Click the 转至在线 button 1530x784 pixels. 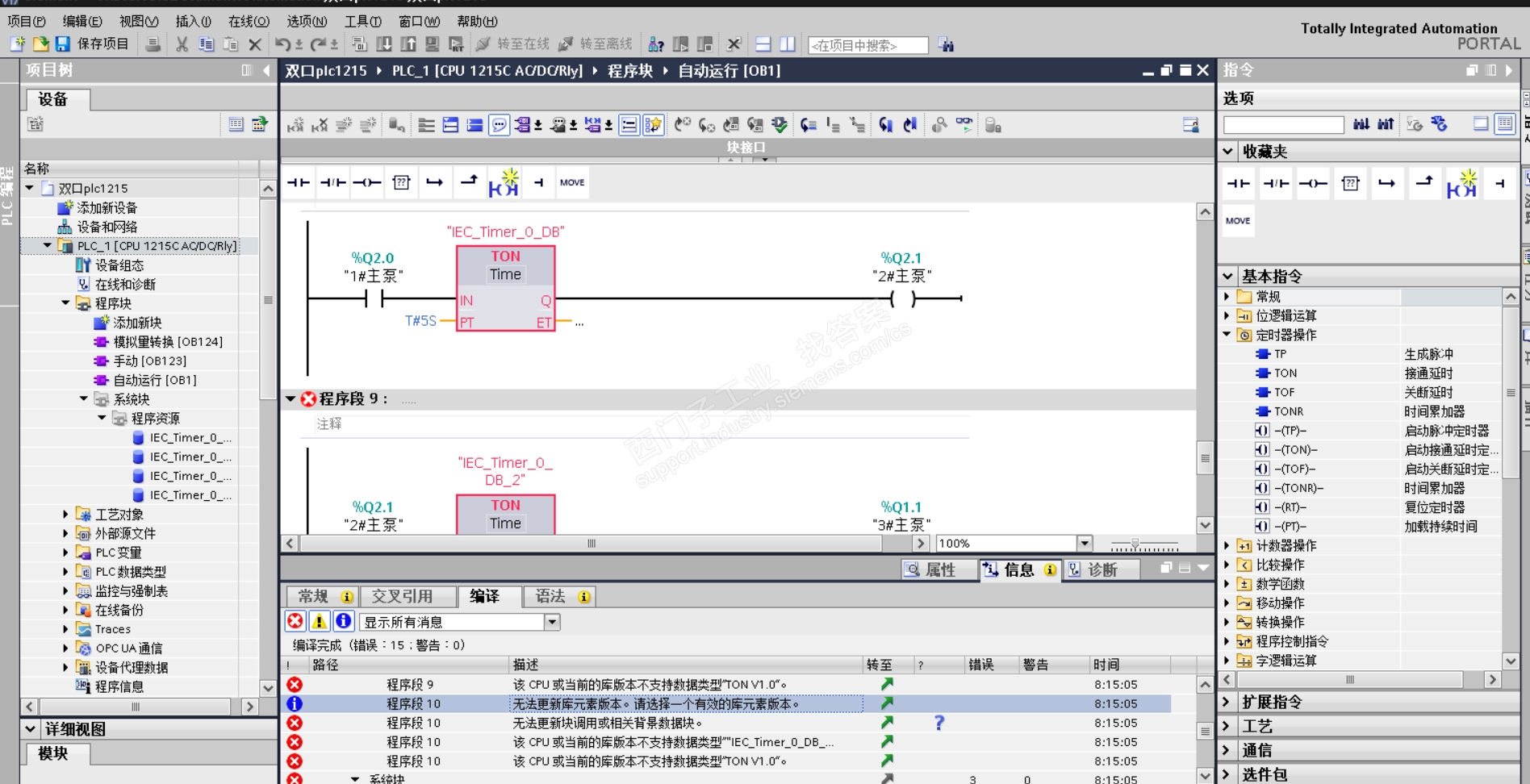[x=512, y=44]
